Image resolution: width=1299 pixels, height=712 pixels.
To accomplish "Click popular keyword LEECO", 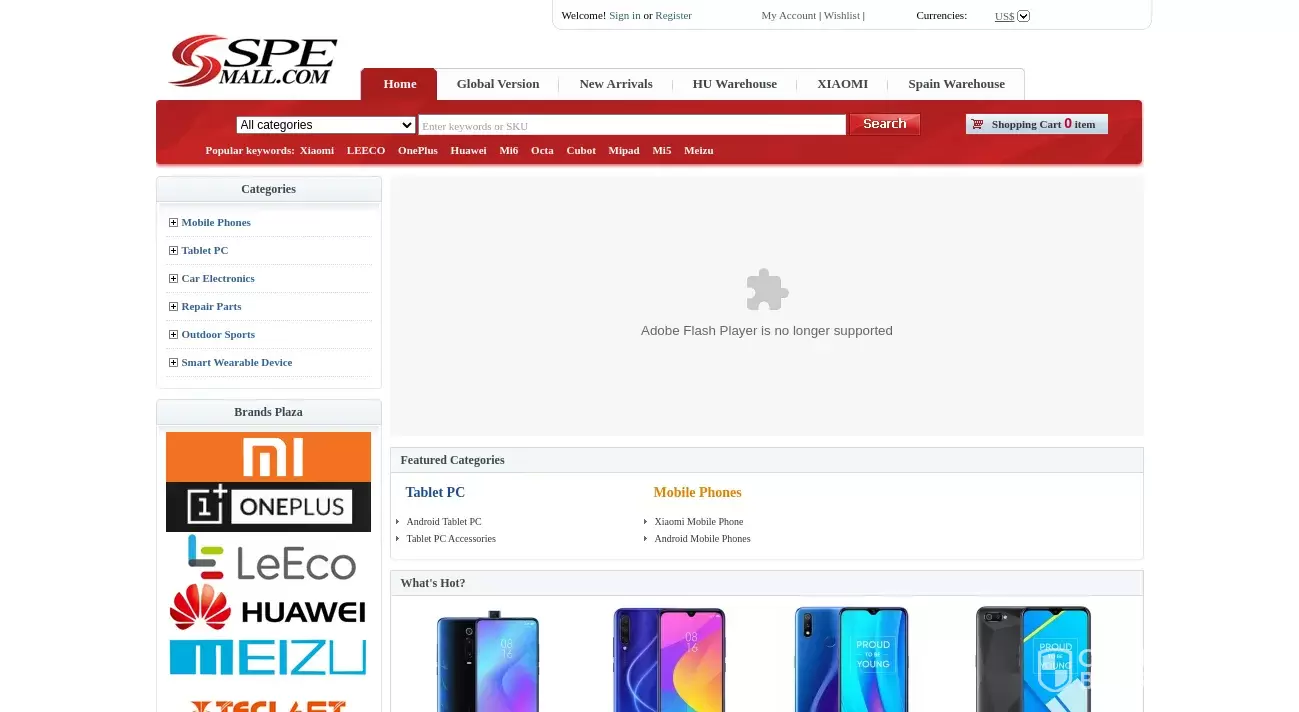I will [x=366, y=150].
